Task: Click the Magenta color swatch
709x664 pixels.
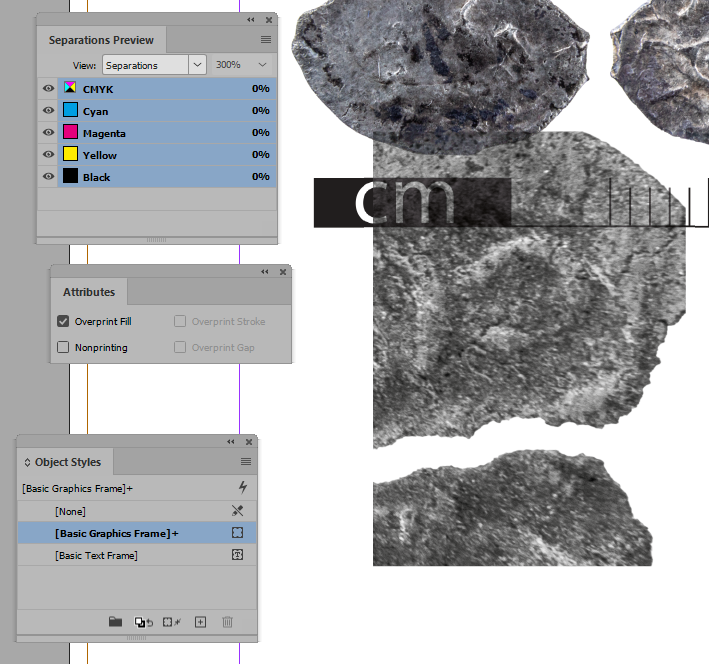Action: (70, 132)
